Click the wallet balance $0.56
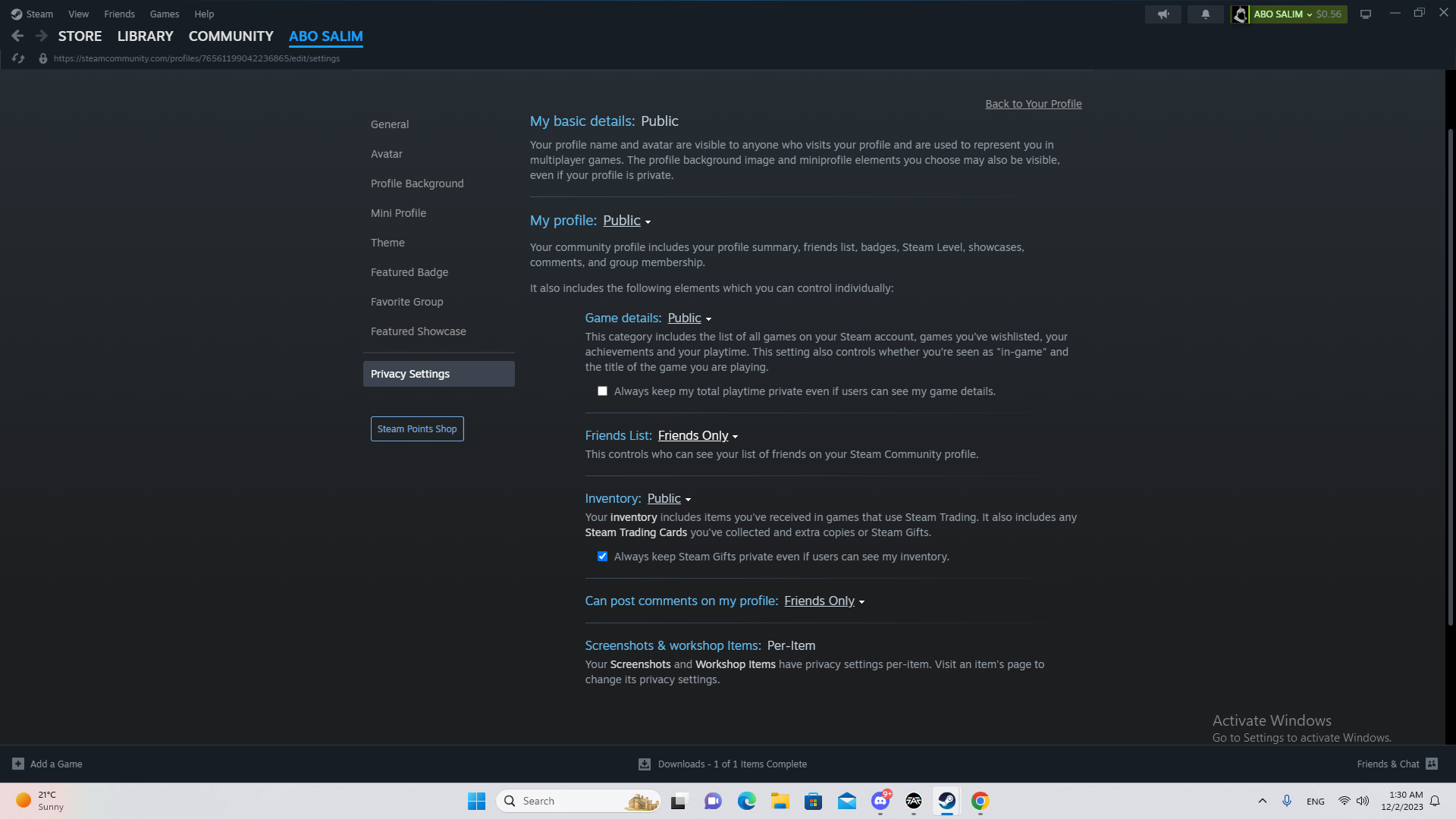Image resolution: width=1456 pixels, height=819 pixels. 1329,14
